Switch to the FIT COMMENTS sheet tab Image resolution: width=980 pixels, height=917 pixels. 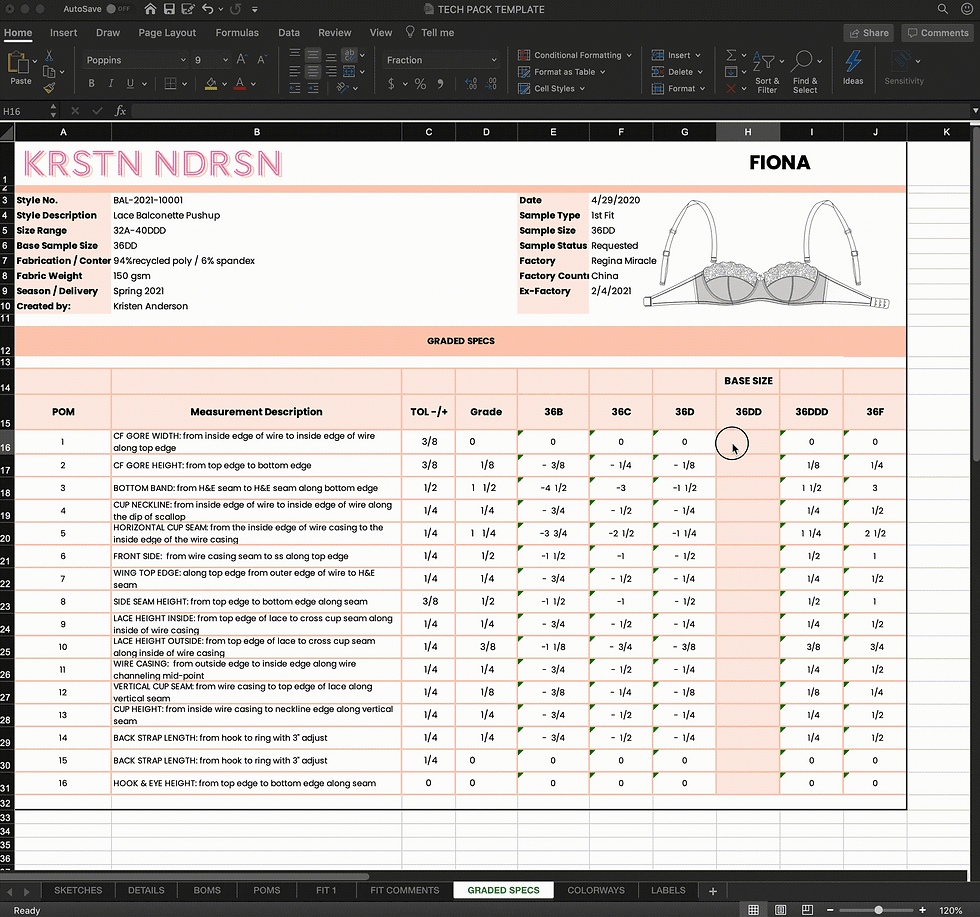pyautogui.click(x=404, y=890)
